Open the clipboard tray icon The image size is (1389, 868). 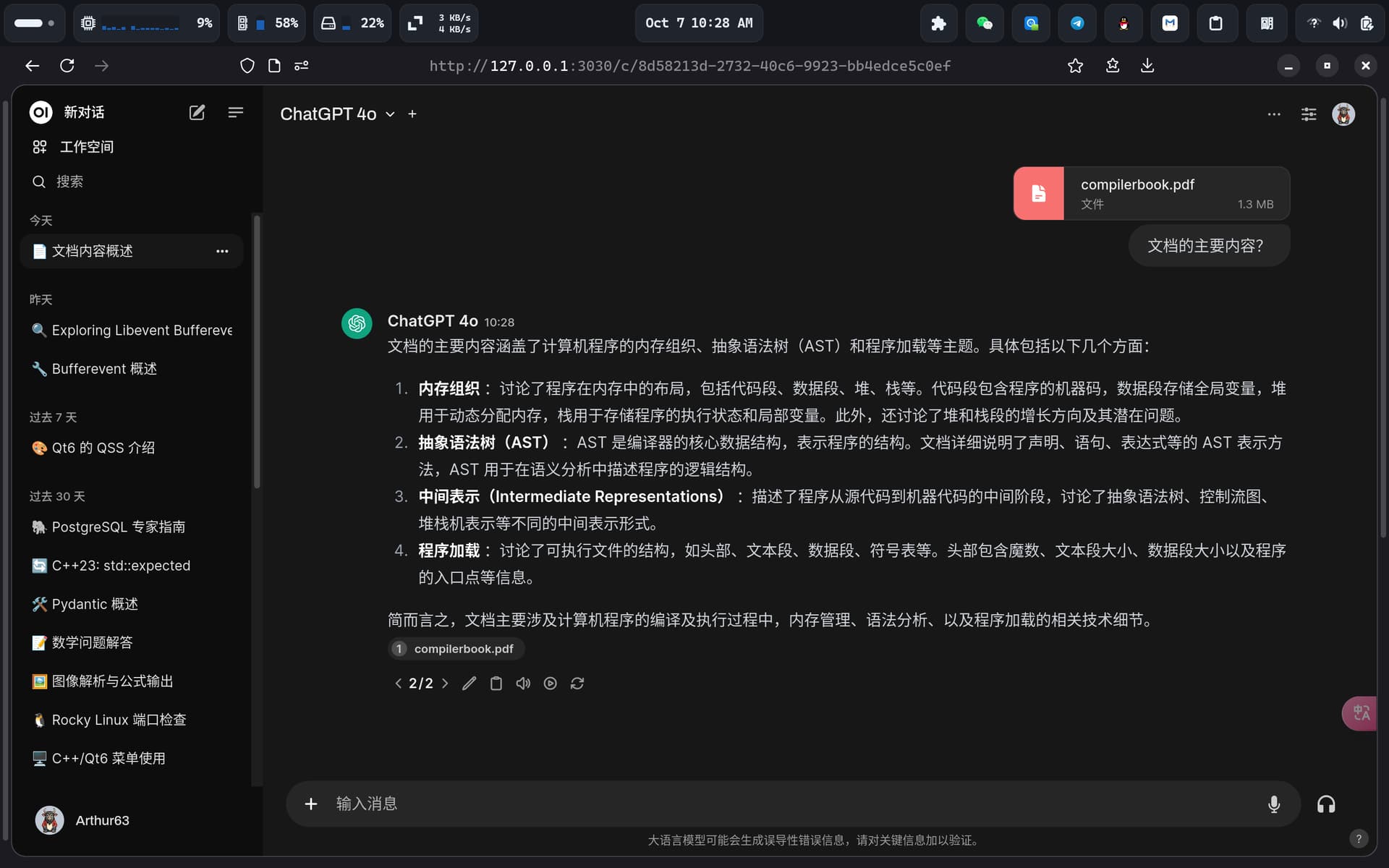(1216, 23)
